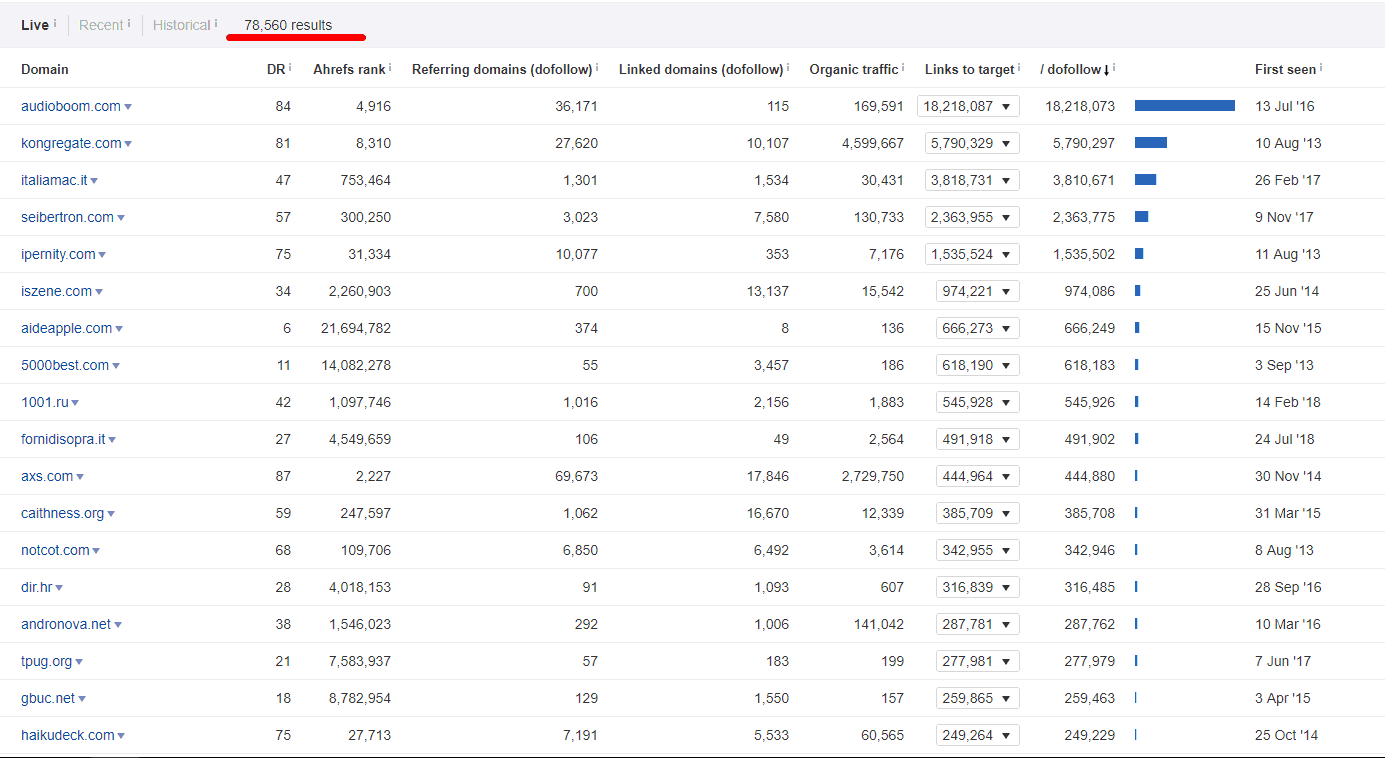
Task: Click the blue bar for audioboom.com
Action: tap(1184, 105)
